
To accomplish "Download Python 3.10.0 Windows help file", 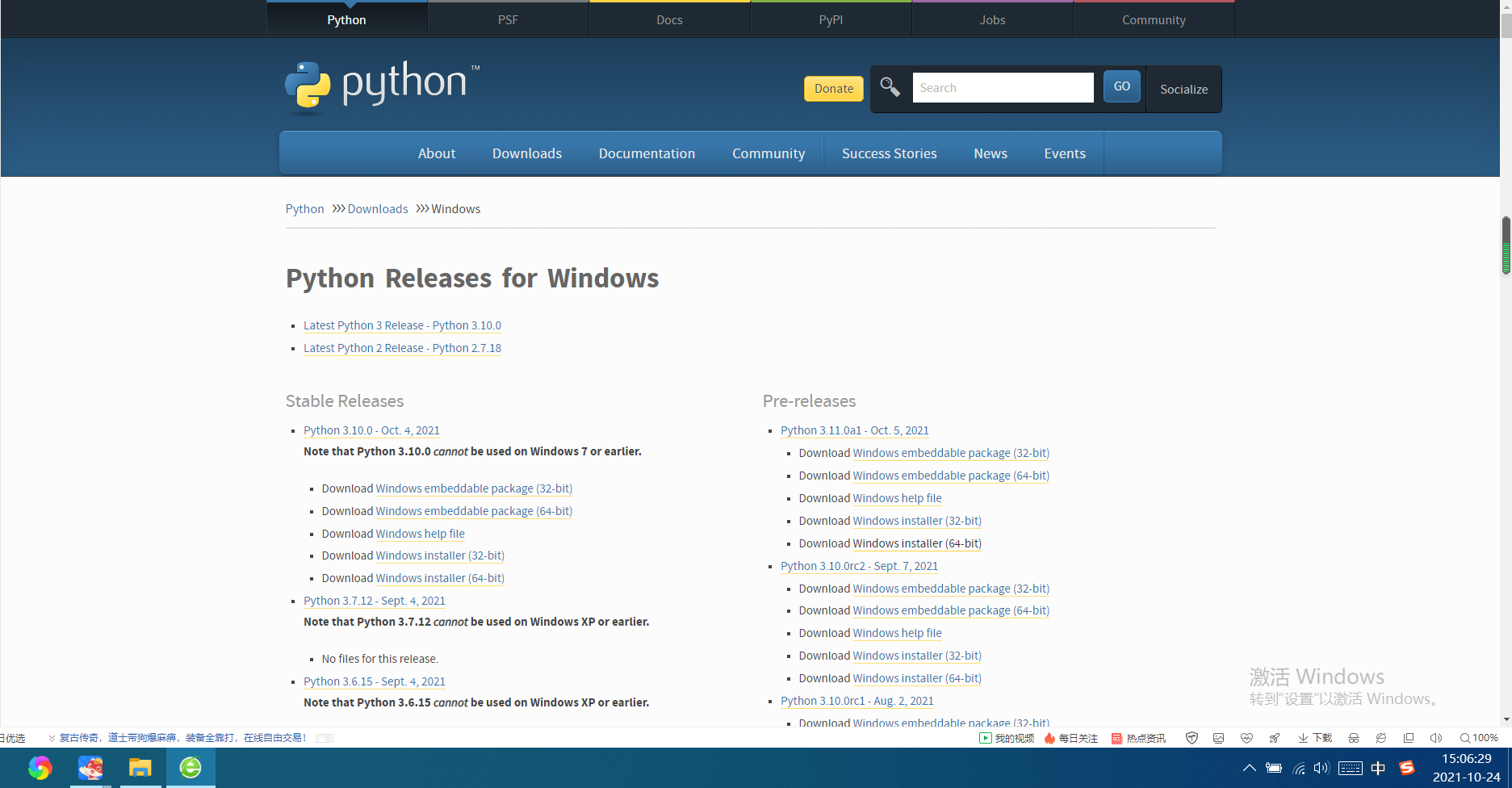I will click(x=420, y=534).
